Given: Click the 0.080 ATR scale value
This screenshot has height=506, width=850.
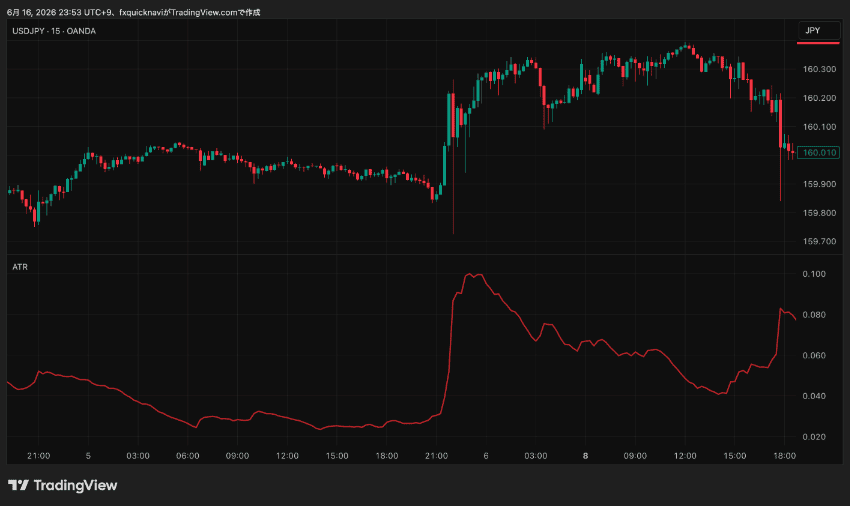Looking at the screenshot, I should point(814,315).
